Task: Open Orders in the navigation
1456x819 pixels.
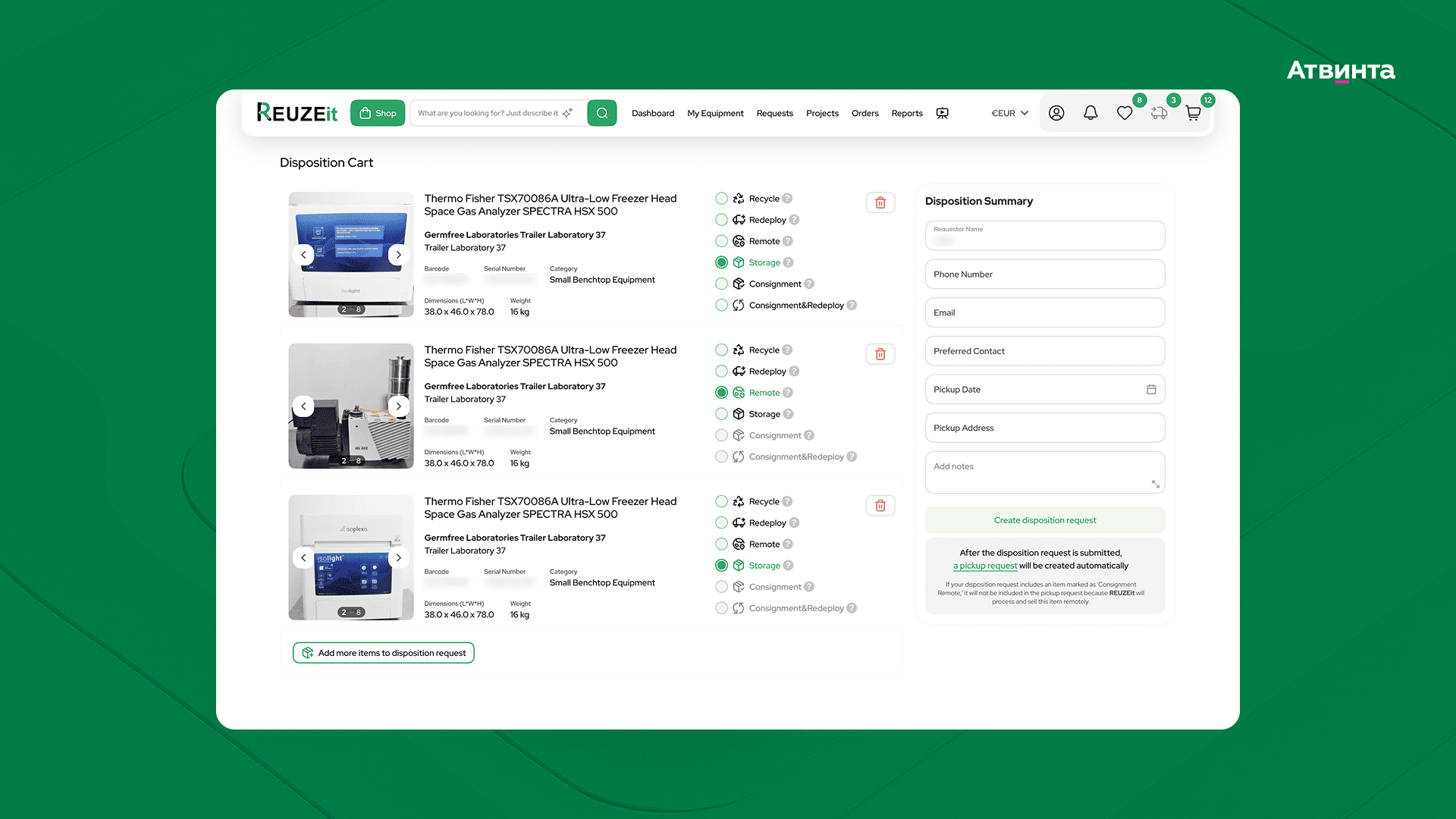Action: click(x=864, y=113)
